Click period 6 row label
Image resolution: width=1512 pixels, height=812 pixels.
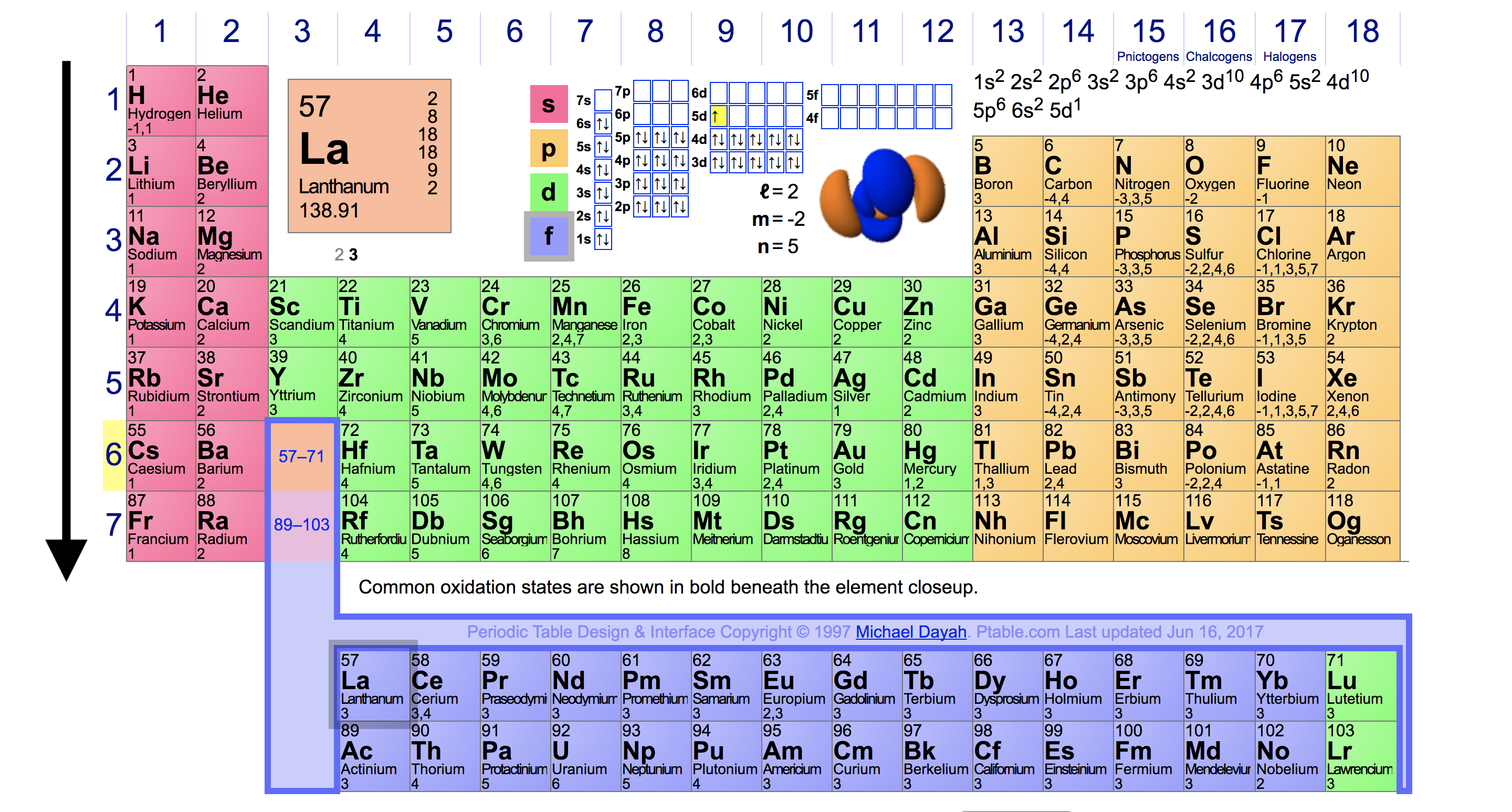tap(114, 455)
